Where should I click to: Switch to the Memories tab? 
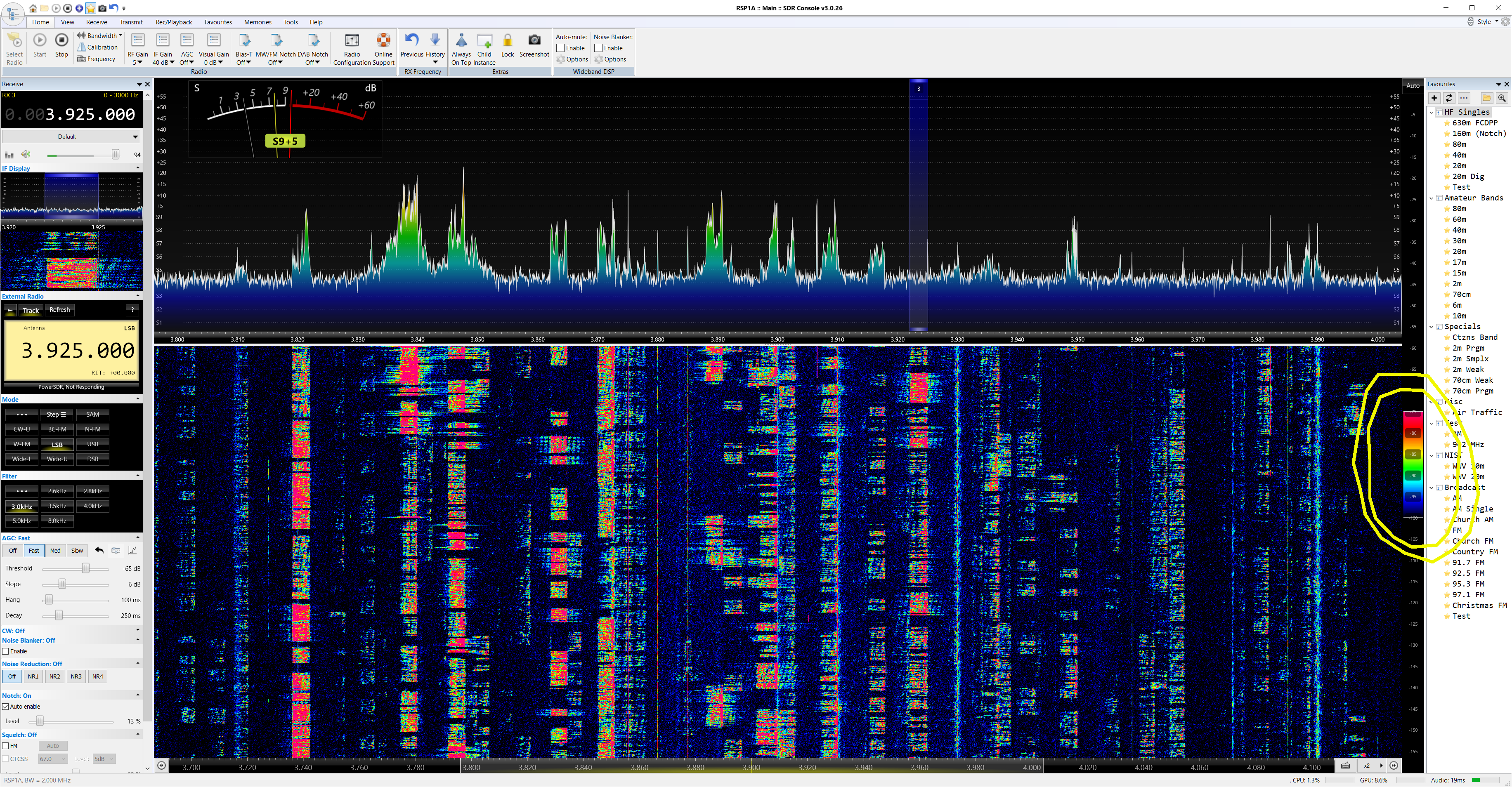tap(257, 22)
